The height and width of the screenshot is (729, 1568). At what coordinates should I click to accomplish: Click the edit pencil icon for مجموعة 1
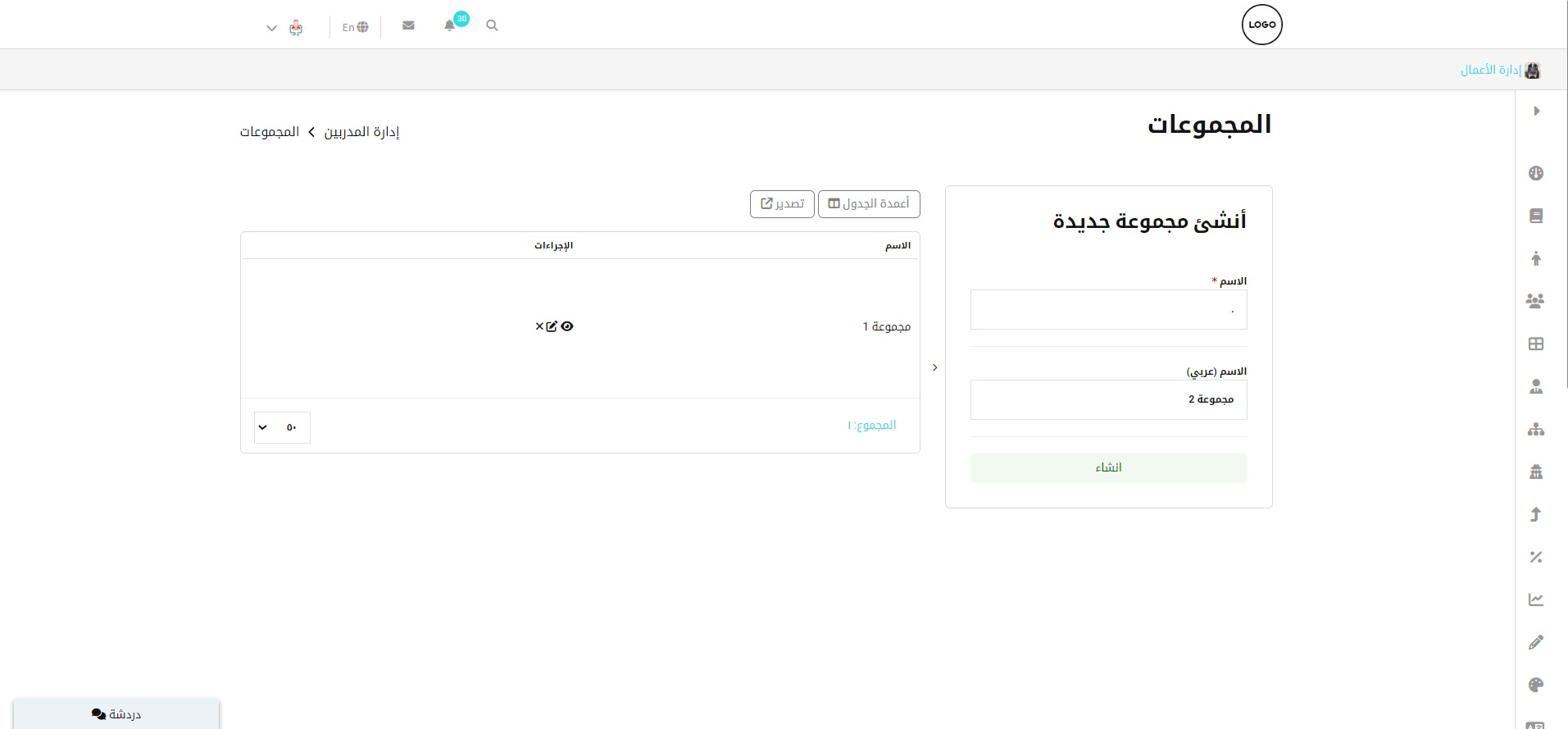[x=552, y=326]
